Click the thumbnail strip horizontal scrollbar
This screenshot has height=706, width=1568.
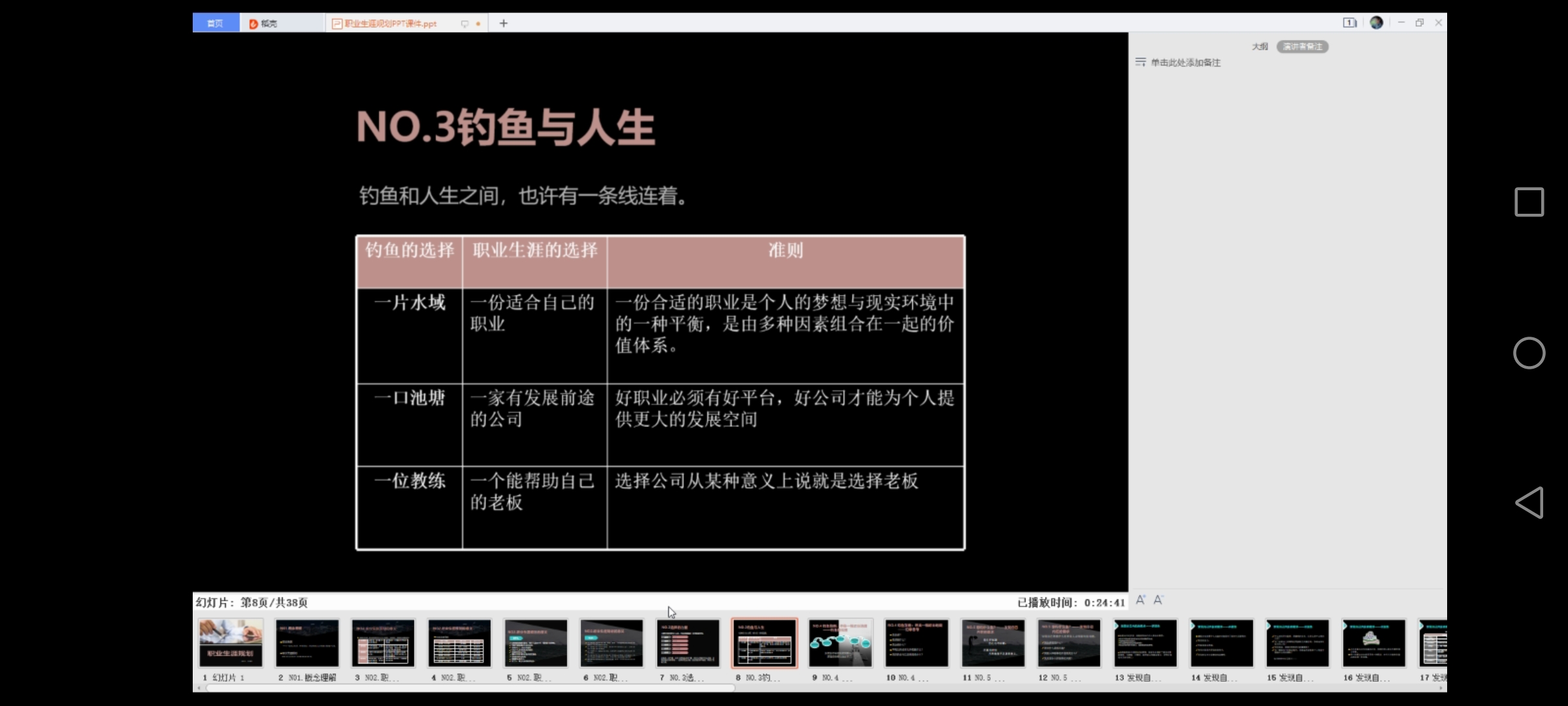[470, 688]
